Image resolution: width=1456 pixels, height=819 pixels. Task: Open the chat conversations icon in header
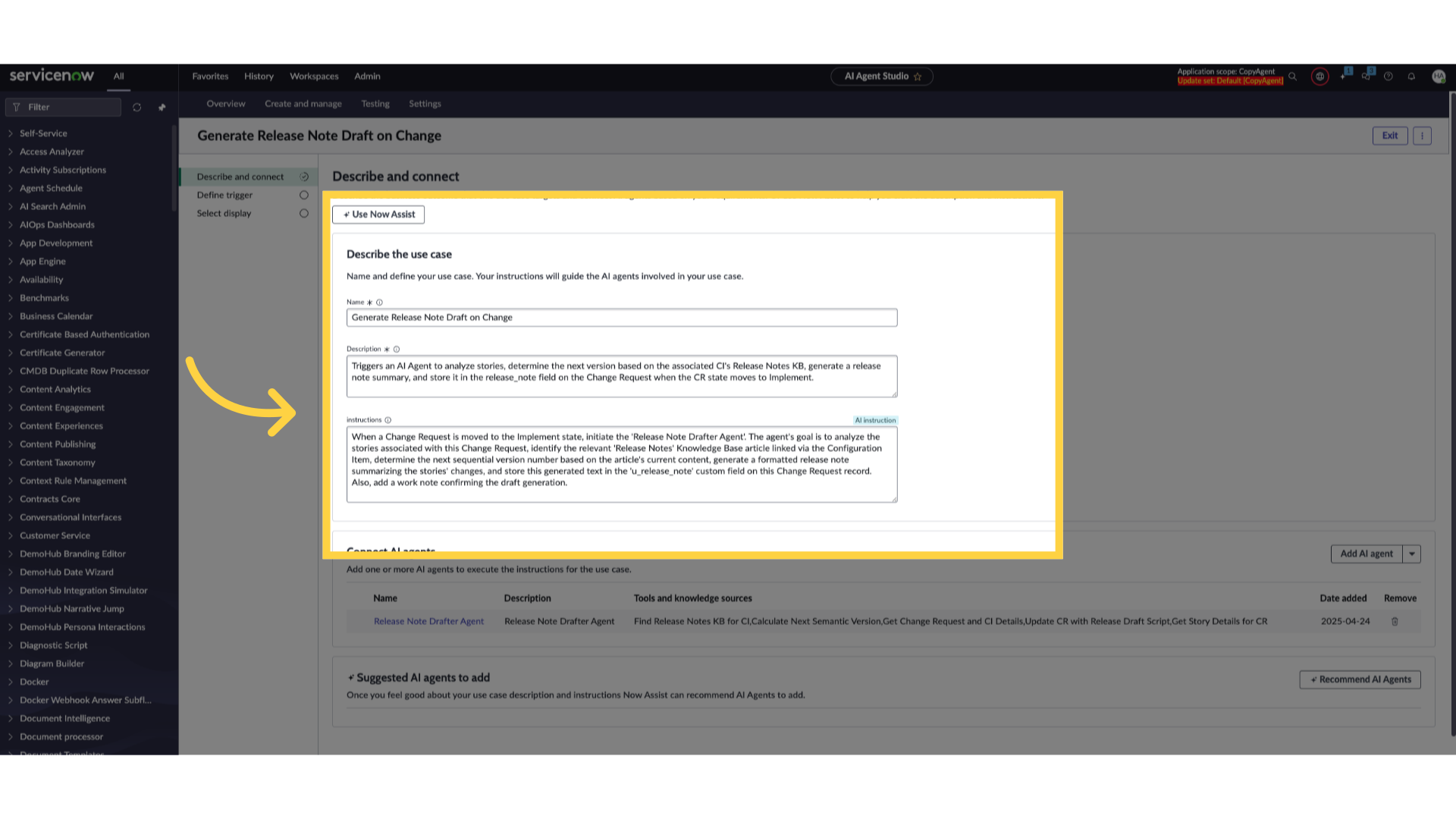tap(1366, 77)
